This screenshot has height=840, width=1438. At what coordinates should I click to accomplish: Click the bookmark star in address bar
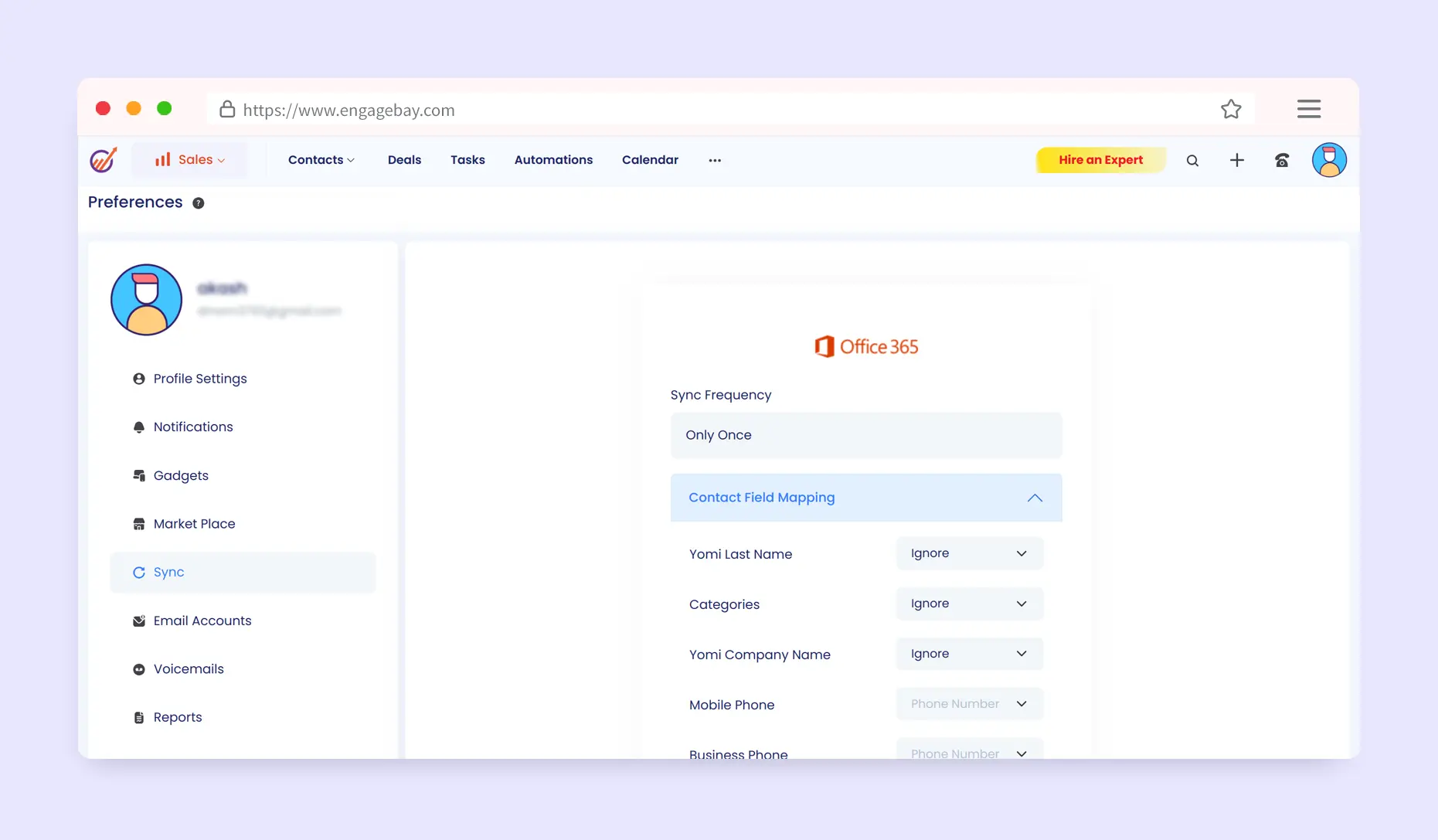(1231, 110)
